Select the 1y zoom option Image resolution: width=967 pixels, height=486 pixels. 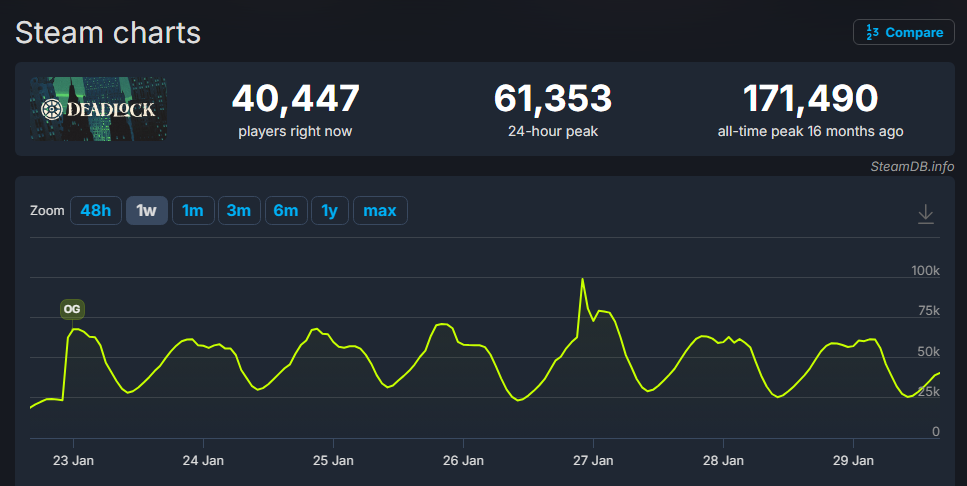coord(330,210)
